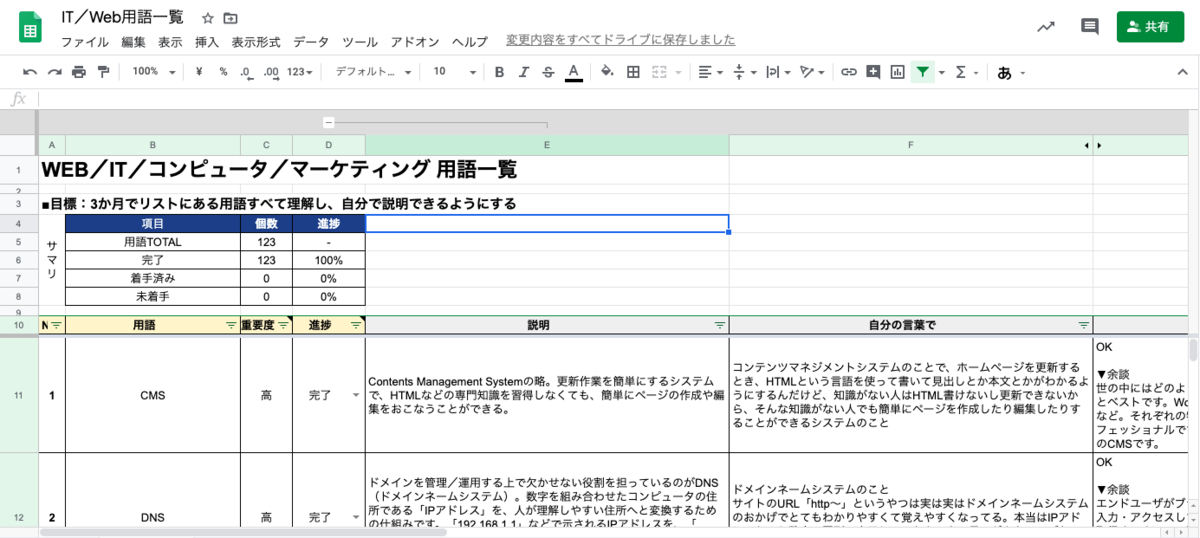The width and height of the screenshot is (1200, 538).
Task: Open the text color picker (underlined A)
Action: click(573, 72)
